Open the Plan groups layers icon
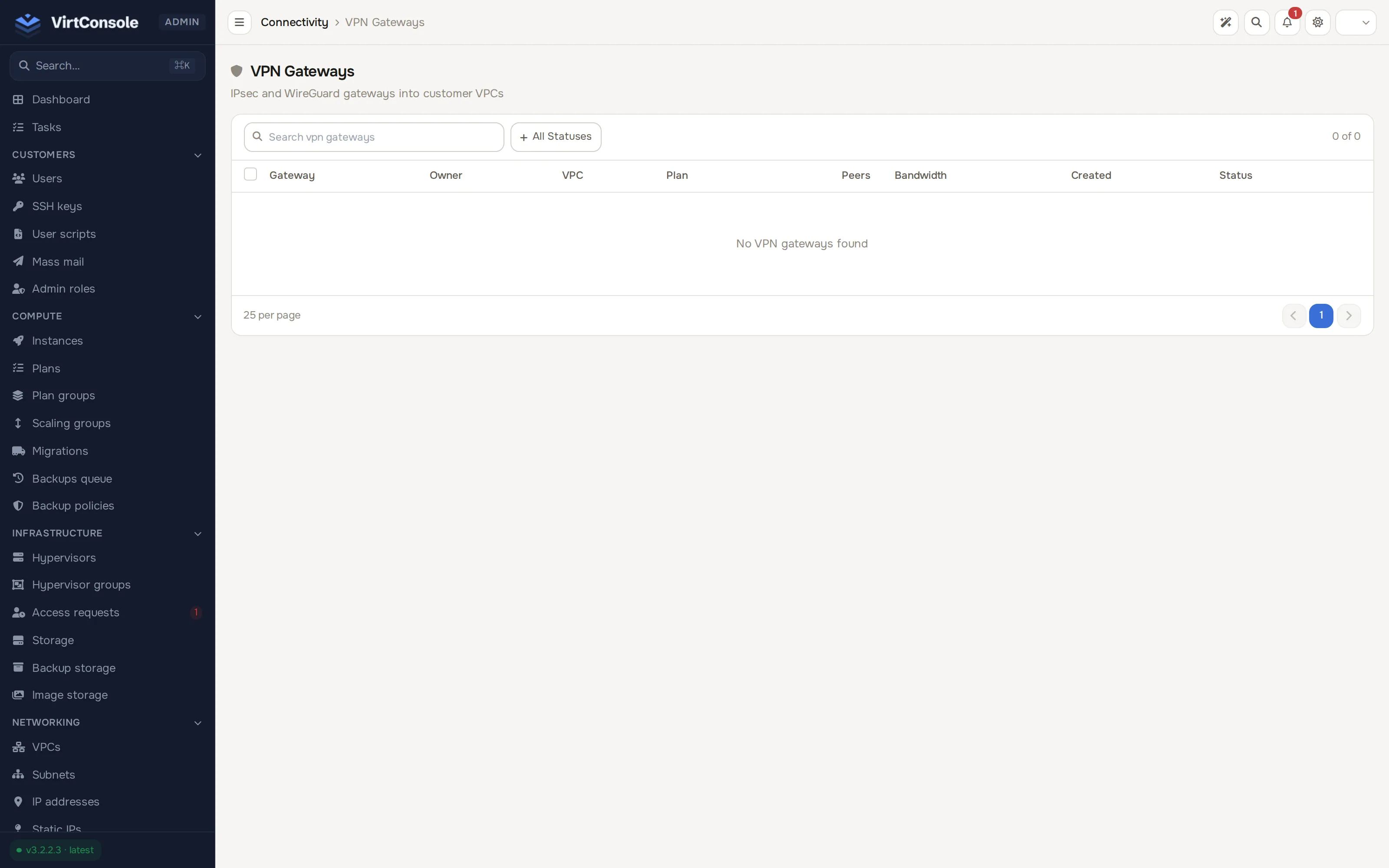 pyautogui.click(x=18, y=395)
